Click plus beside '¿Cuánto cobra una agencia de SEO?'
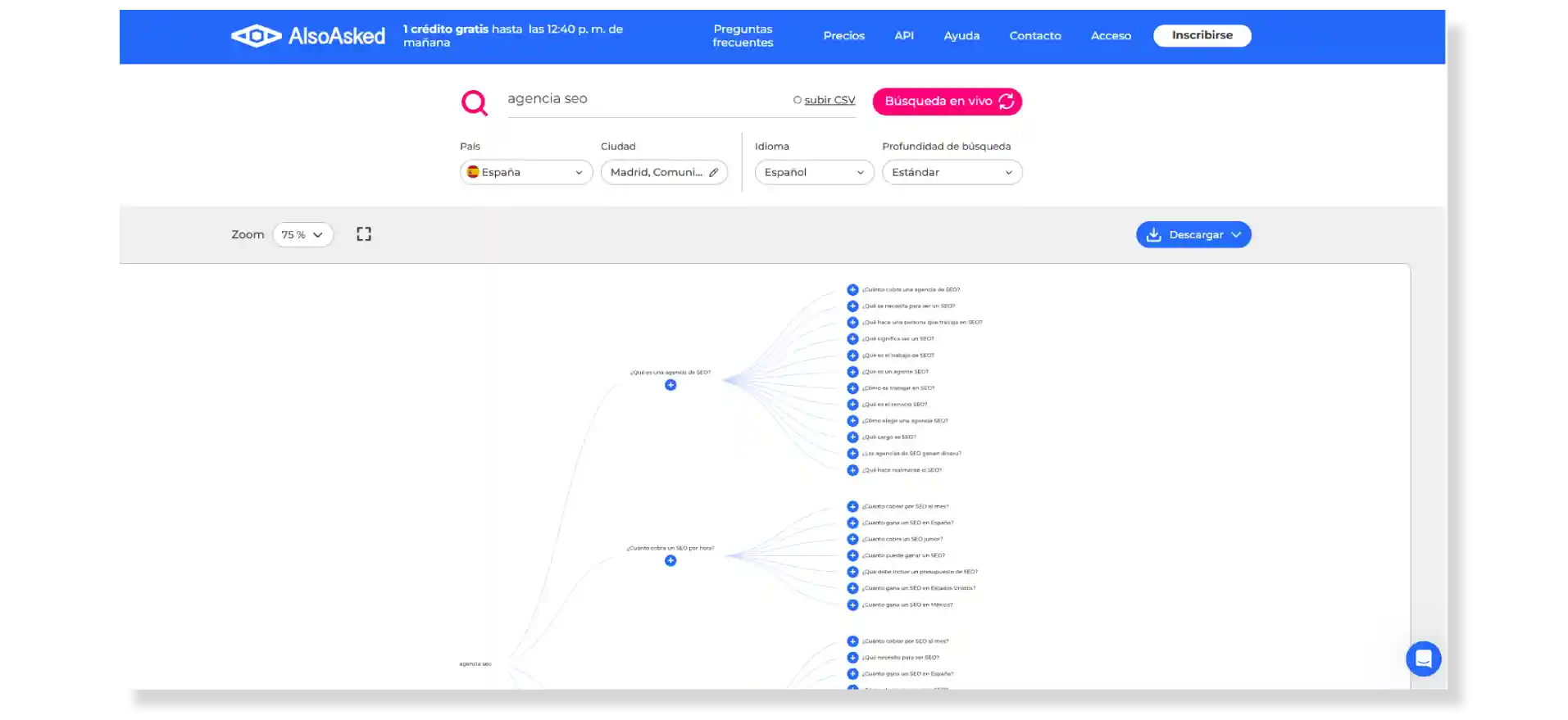Screen dimensions: 1568x720 click(x=852, y=290)
